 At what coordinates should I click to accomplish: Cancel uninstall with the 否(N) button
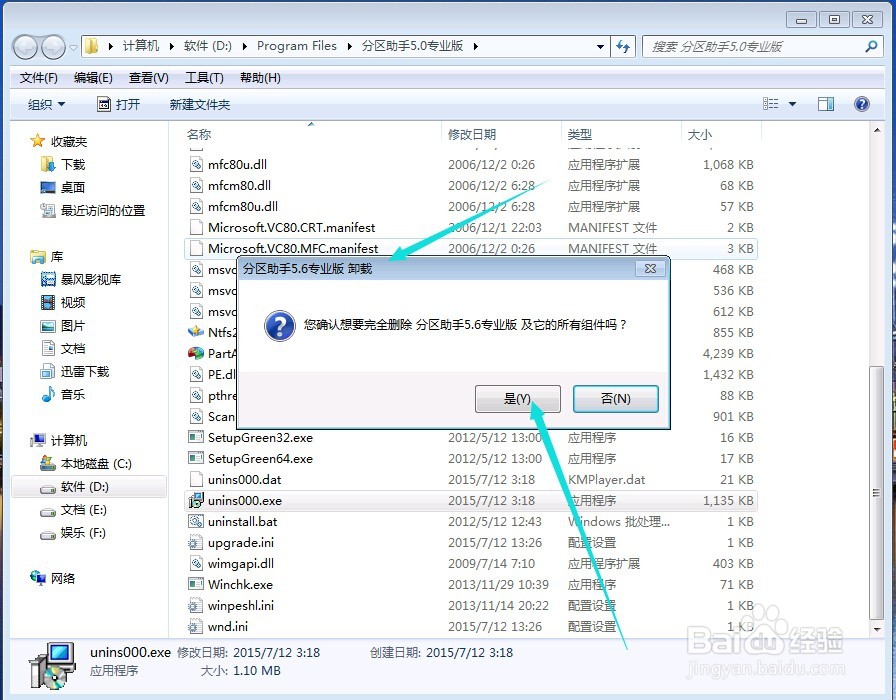point(615,398)
